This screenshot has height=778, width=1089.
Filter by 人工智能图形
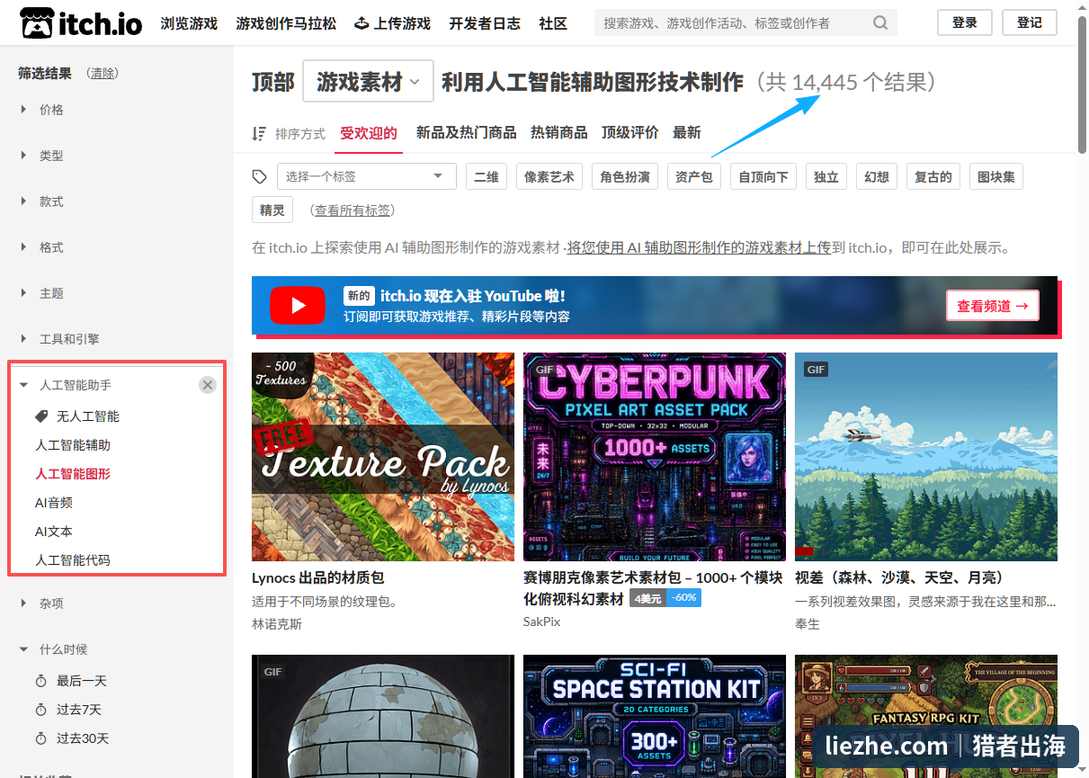(x=73, y=474)
